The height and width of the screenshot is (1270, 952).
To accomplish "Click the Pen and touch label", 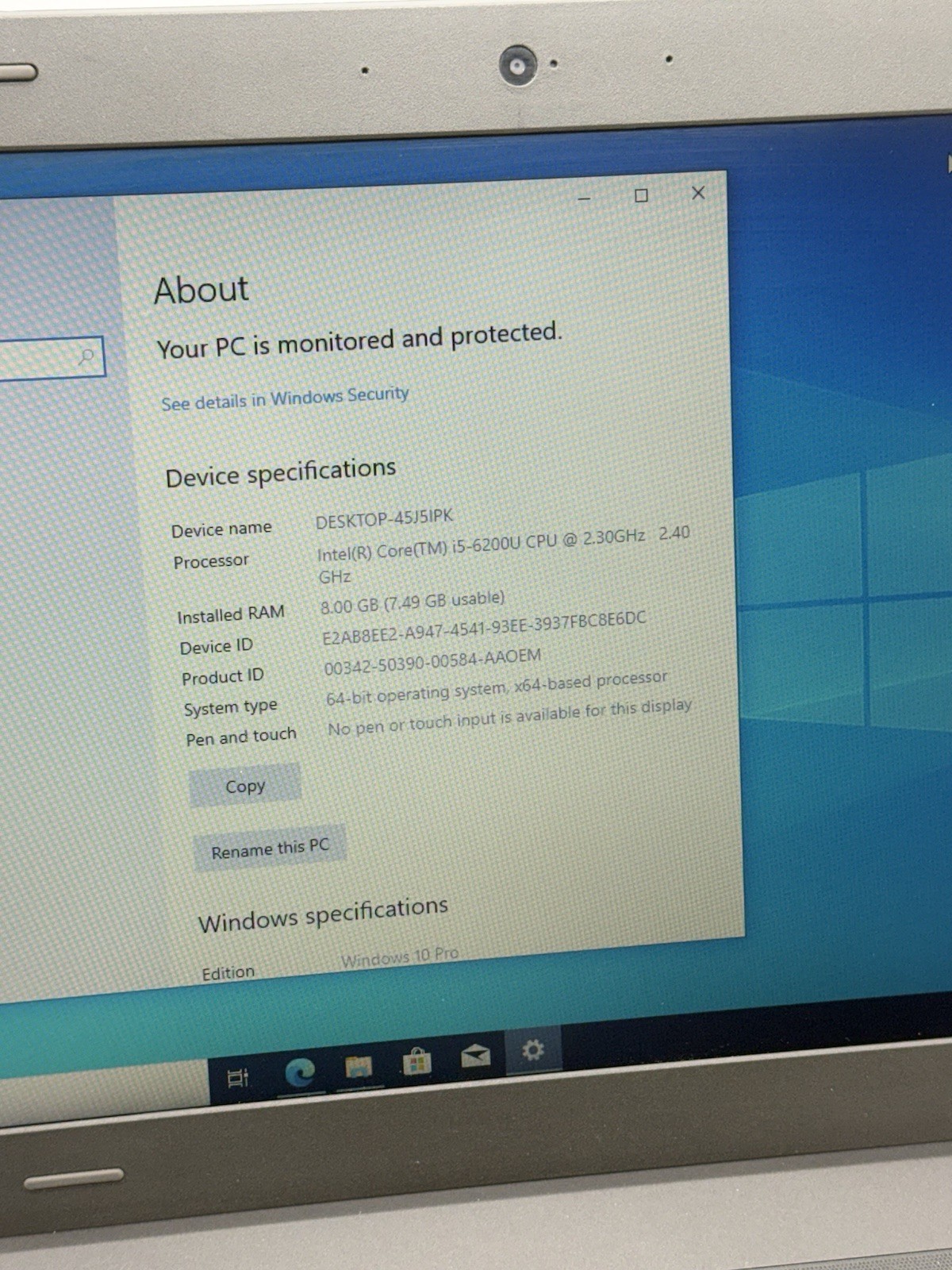I will pyautogui.click(x=241, y=737).
